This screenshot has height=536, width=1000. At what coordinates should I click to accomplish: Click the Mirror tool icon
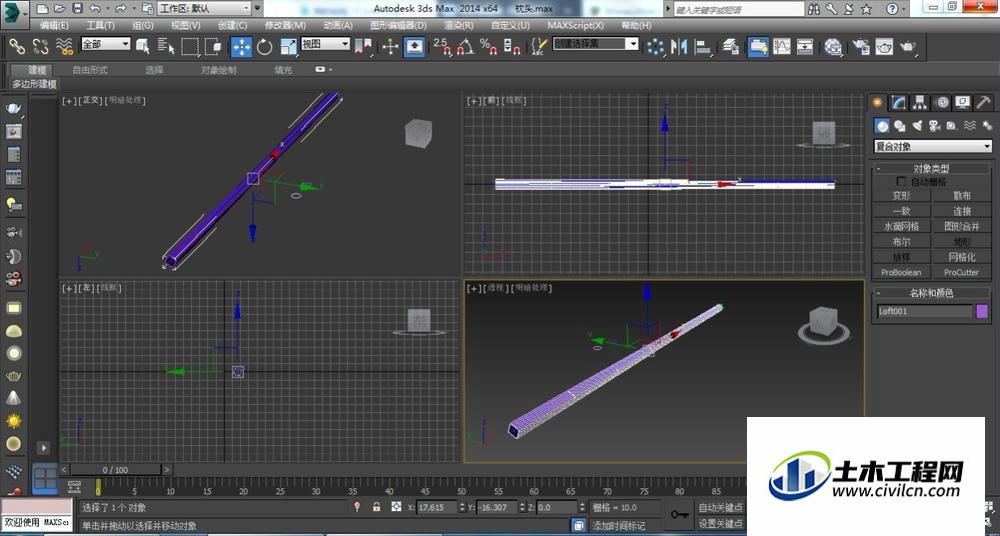tap(679, 46)
